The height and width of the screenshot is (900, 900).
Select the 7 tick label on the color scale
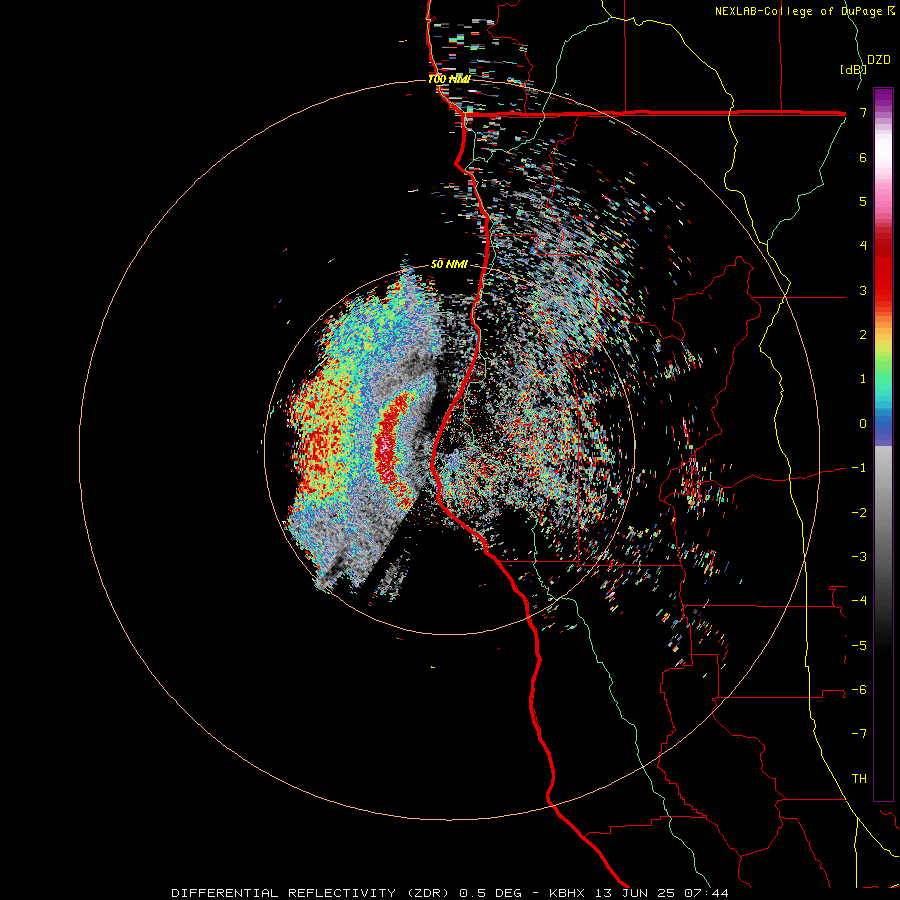point(863,112)
